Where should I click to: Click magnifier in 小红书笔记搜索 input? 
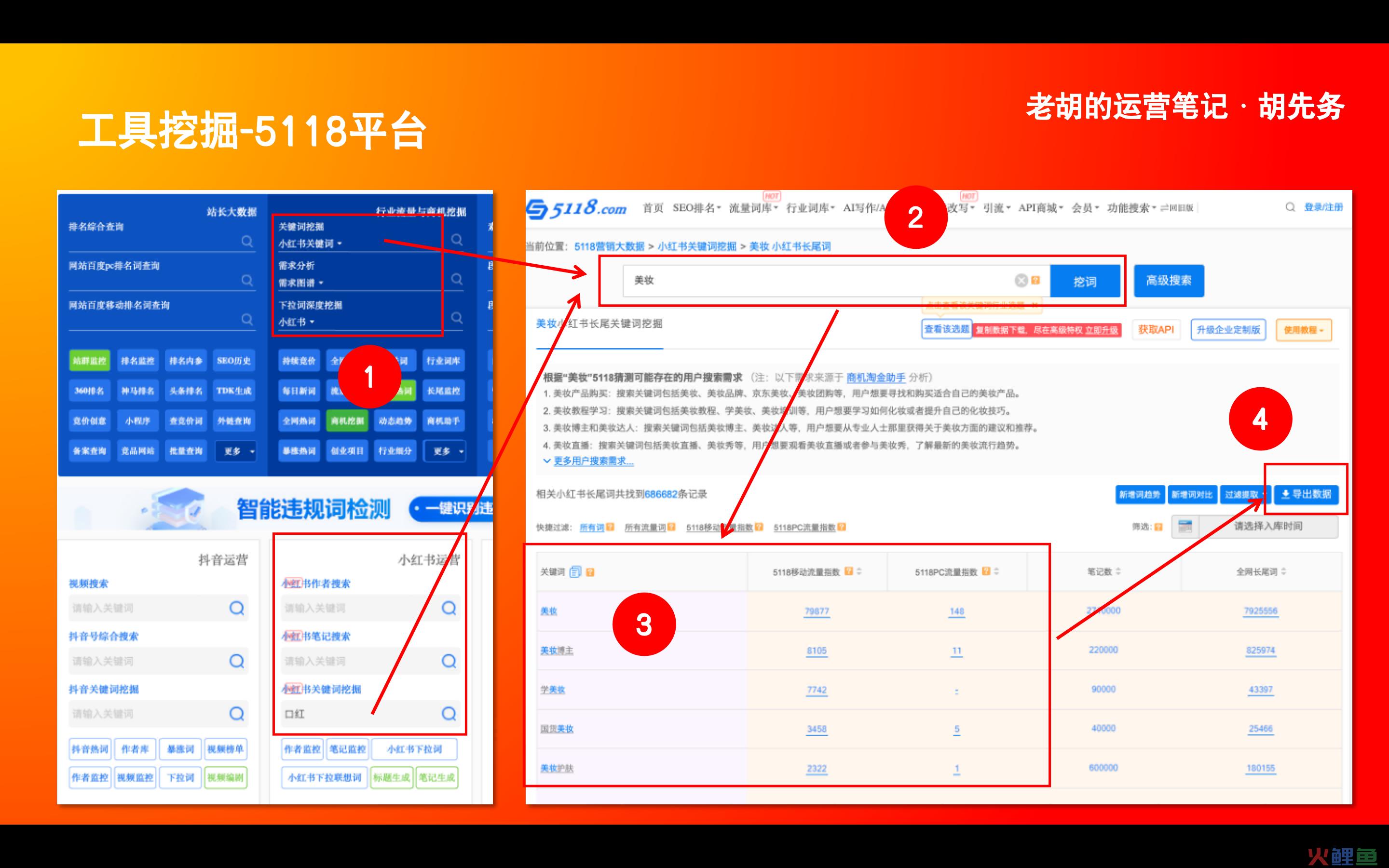click(x=449, y=661)
